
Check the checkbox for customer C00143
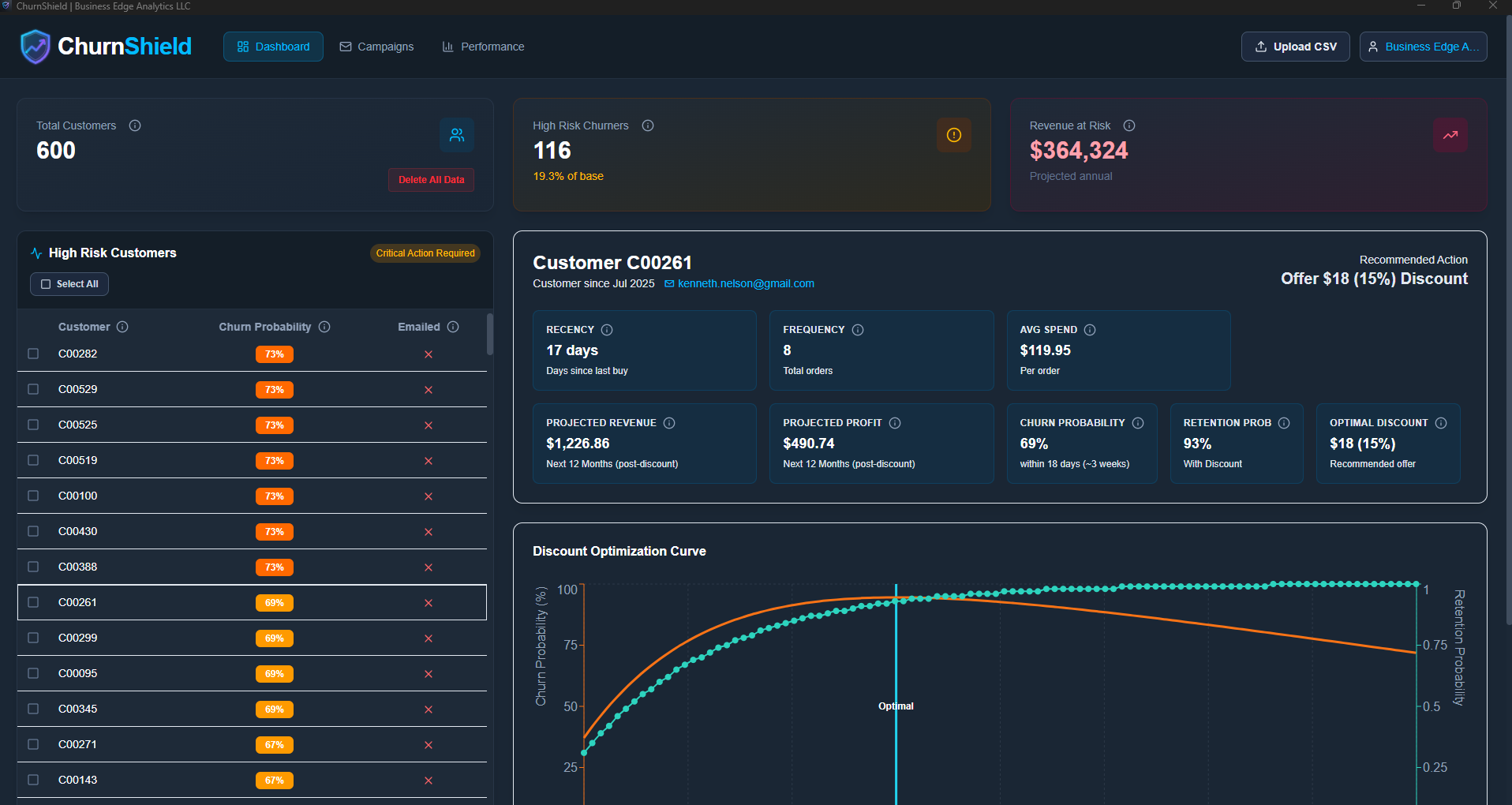pos(32,780)
